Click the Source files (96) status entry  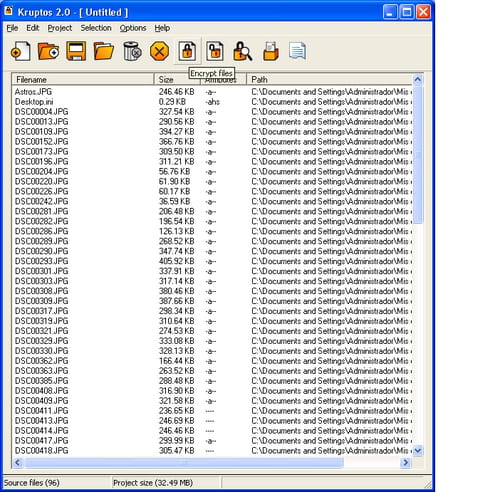point(31,483)
